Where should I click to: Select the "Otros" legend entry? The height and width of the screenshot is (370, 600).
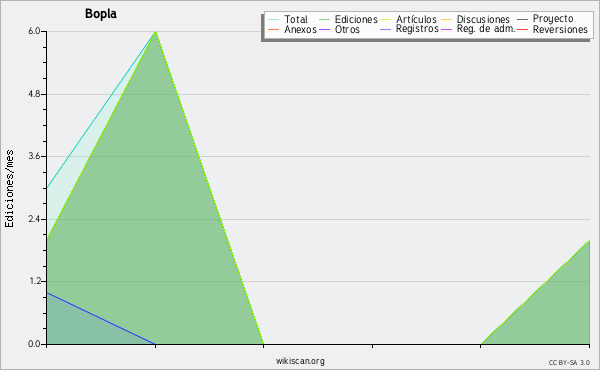(347, 29)
